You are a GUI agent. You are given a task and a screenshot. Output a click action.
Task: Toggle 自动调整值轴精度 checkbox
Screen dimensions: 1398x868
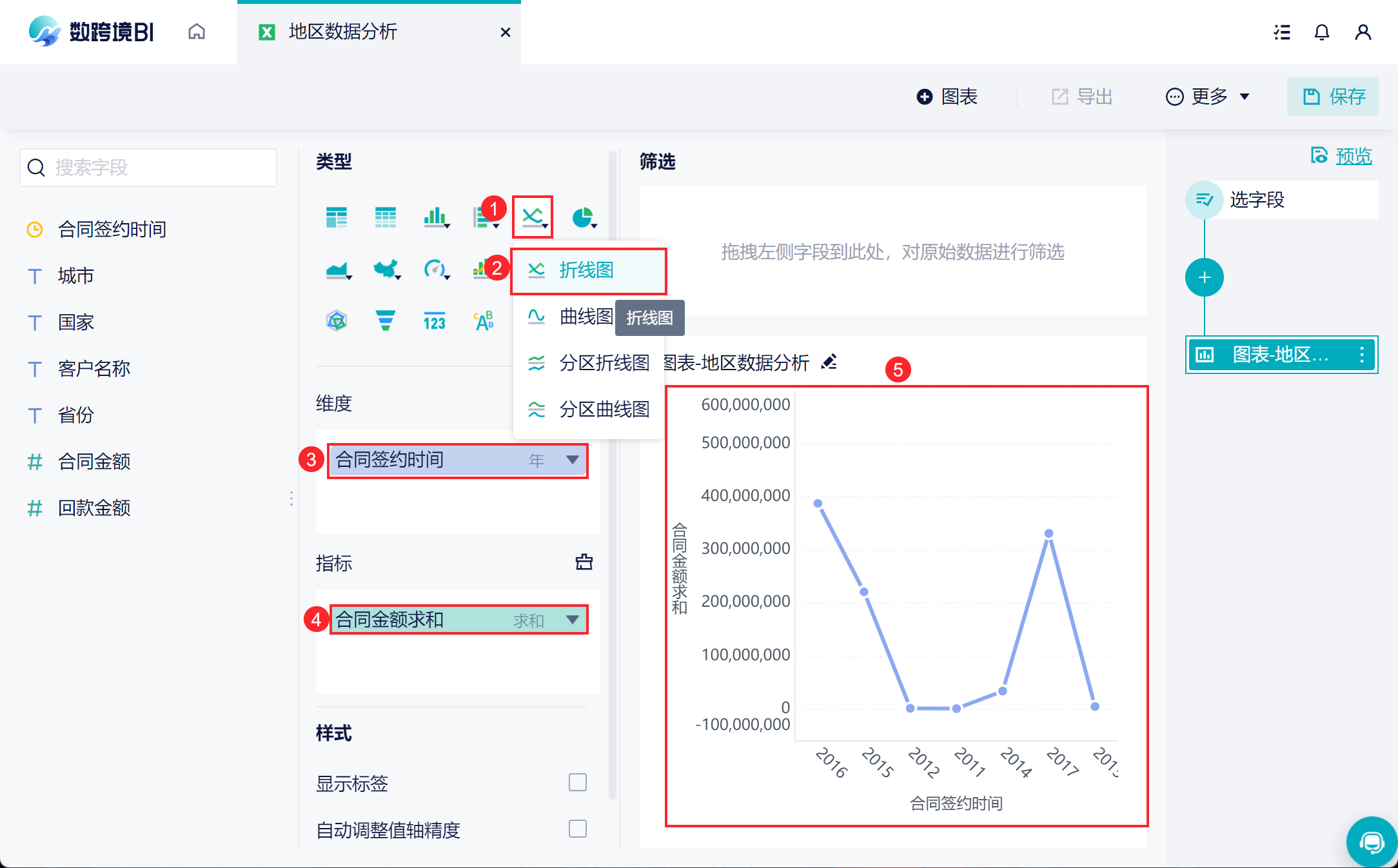[x=577, y=829]
